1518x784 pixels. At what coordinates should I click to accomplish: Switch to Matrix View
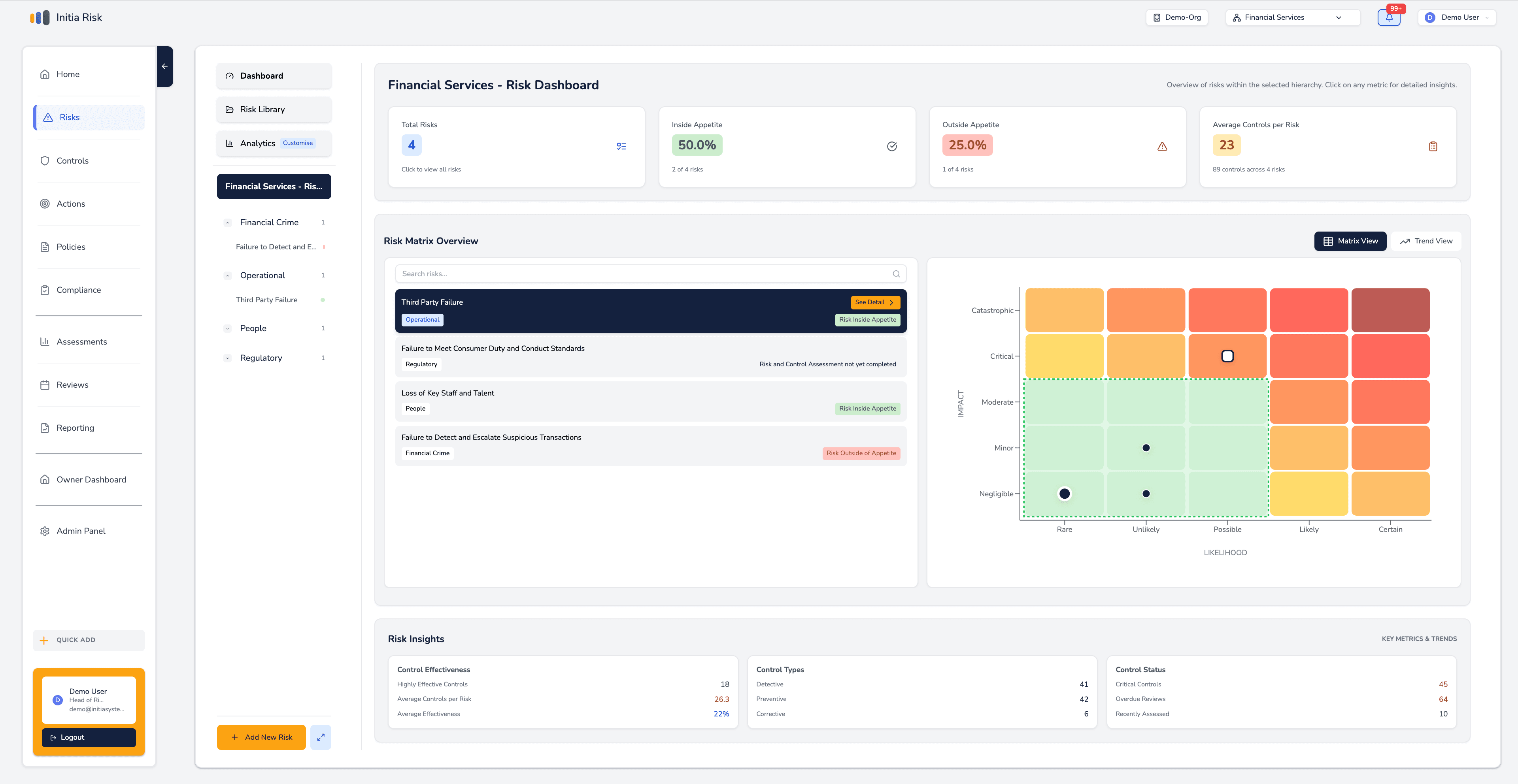tap(1350, 241)
